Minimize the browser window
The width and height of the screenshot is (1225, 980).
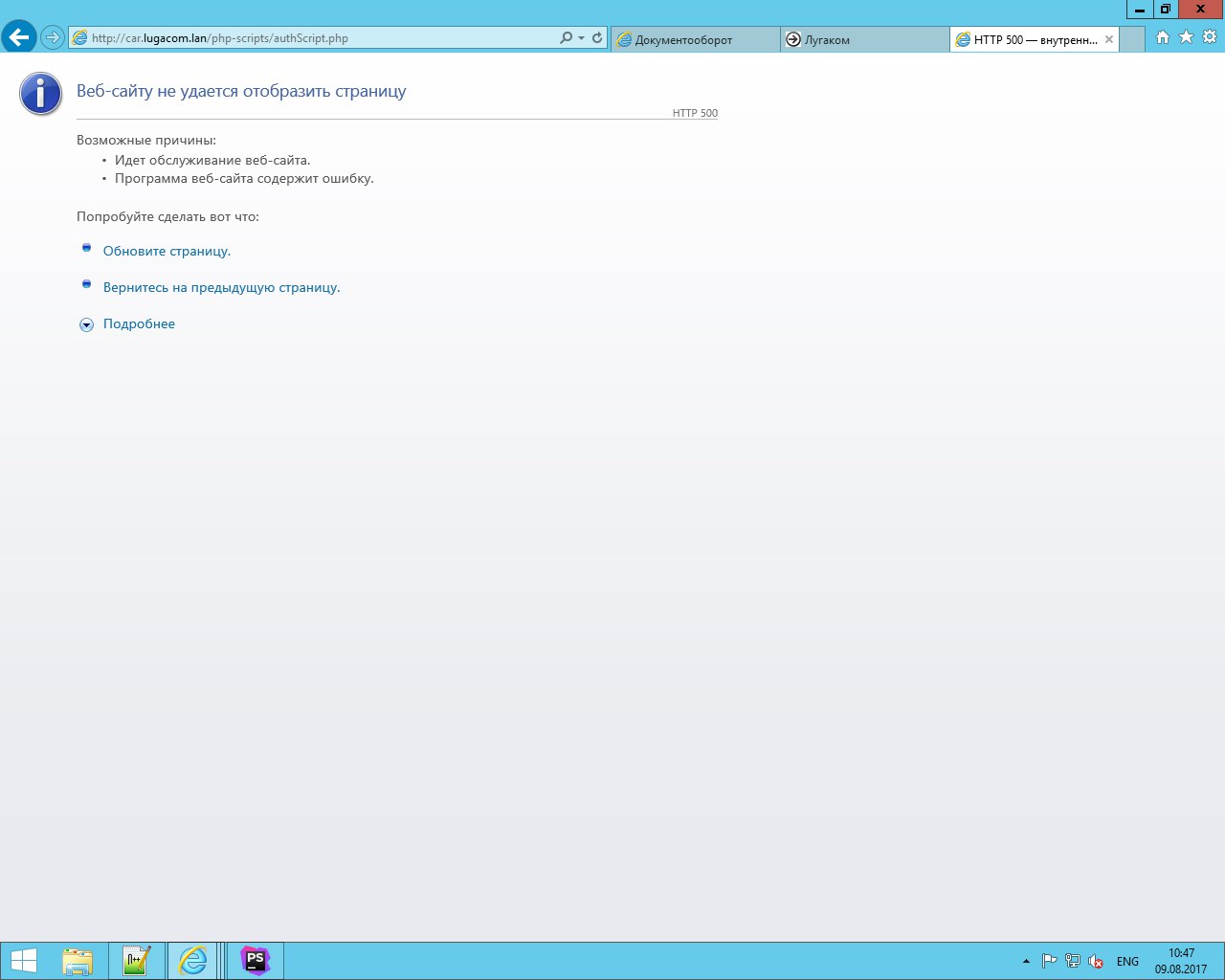[x=1139, y=10]
